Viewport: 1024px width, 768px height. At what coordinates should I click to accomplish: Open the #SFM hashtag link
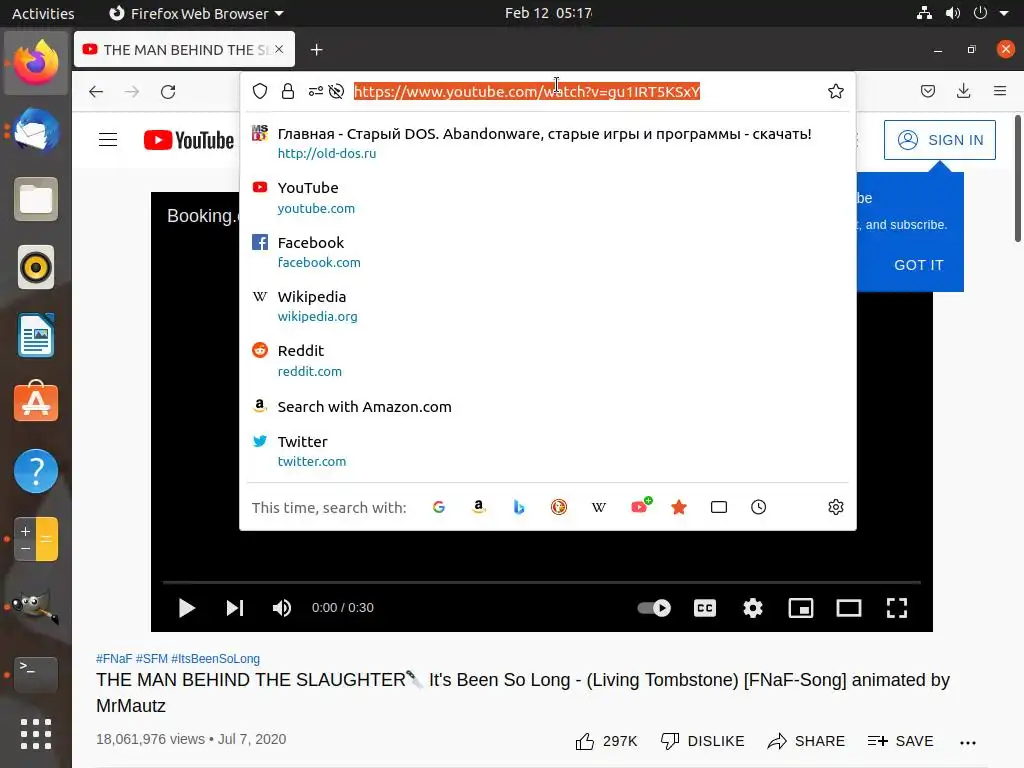152,658
